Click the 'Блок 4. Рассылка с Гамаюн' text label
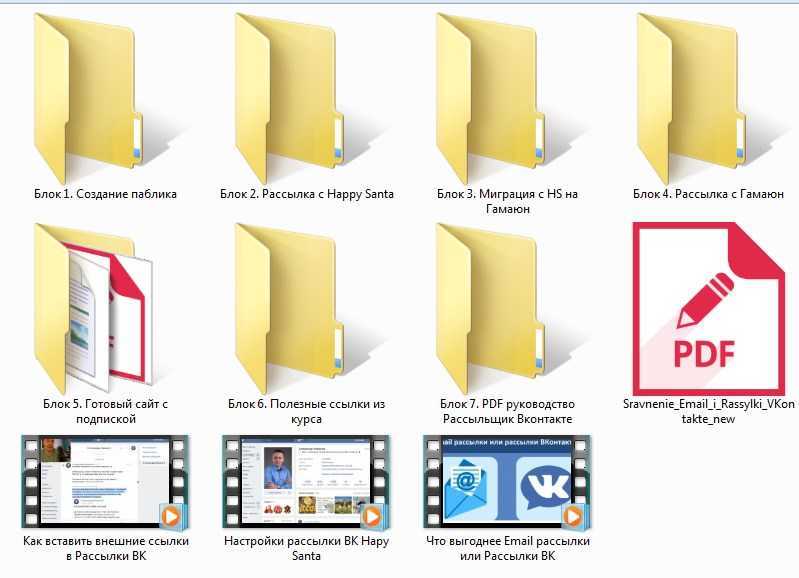799x578 pixels. (709, 194)
